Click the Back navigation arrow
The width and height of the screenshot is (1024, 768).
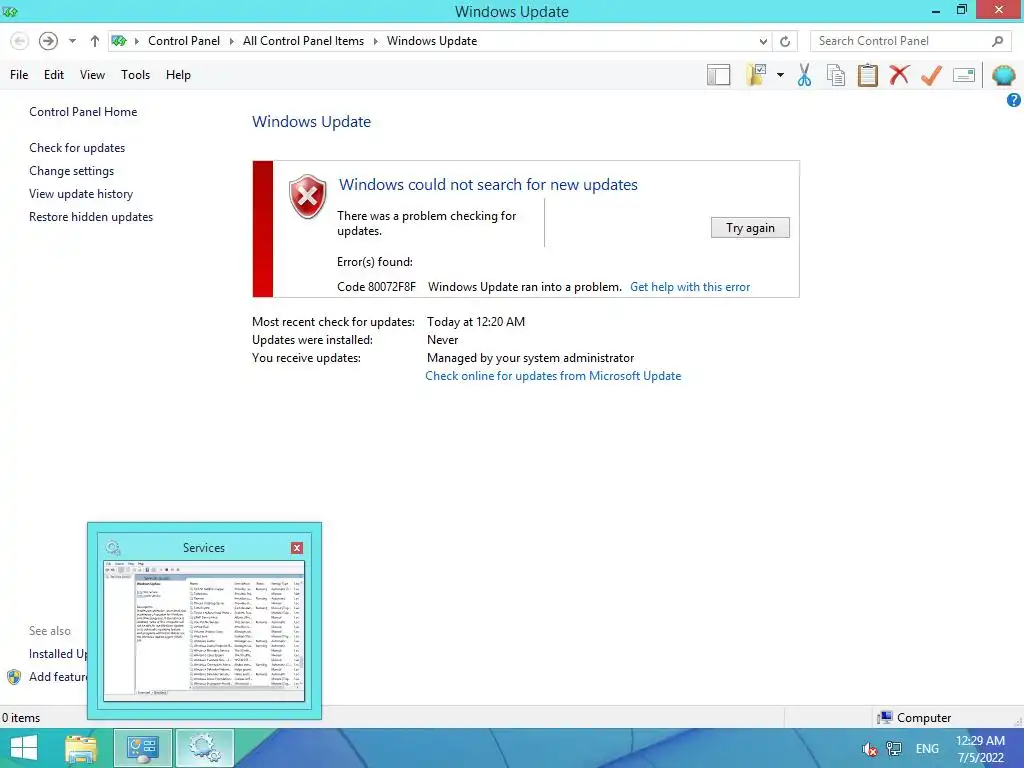click(20, 41)
